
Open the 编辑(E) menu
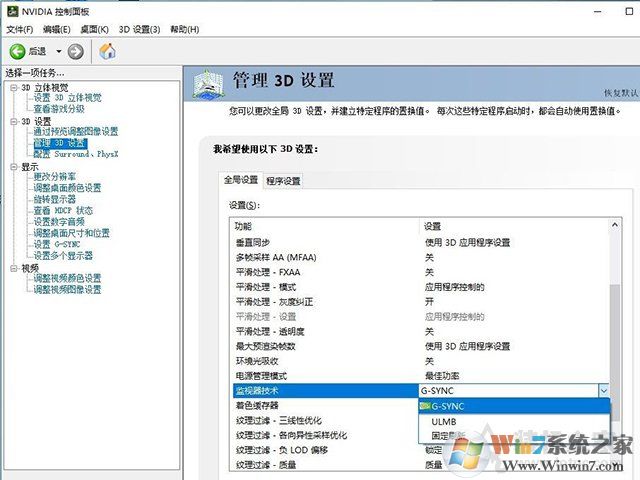click(56, 29)
